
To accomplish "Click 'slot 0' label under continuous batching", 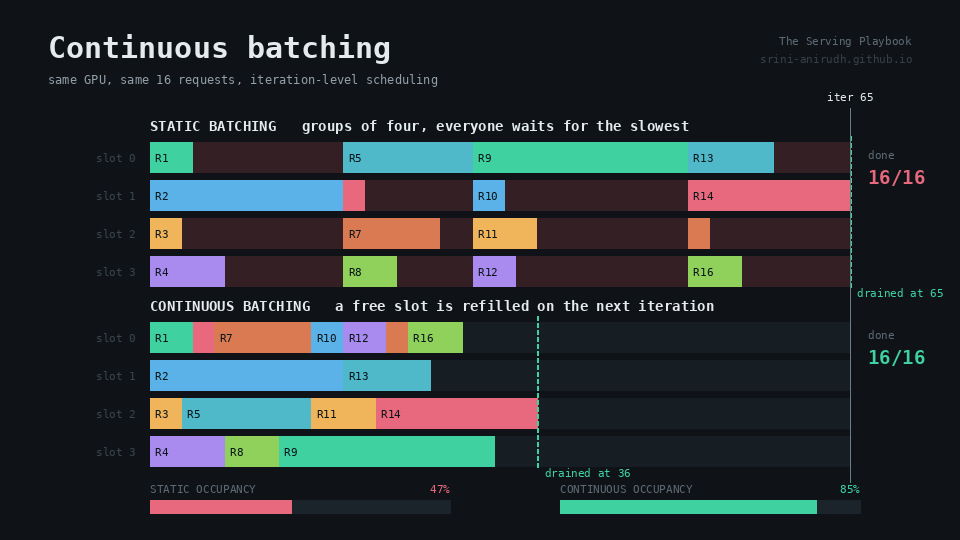I will [x=116, y=338].
